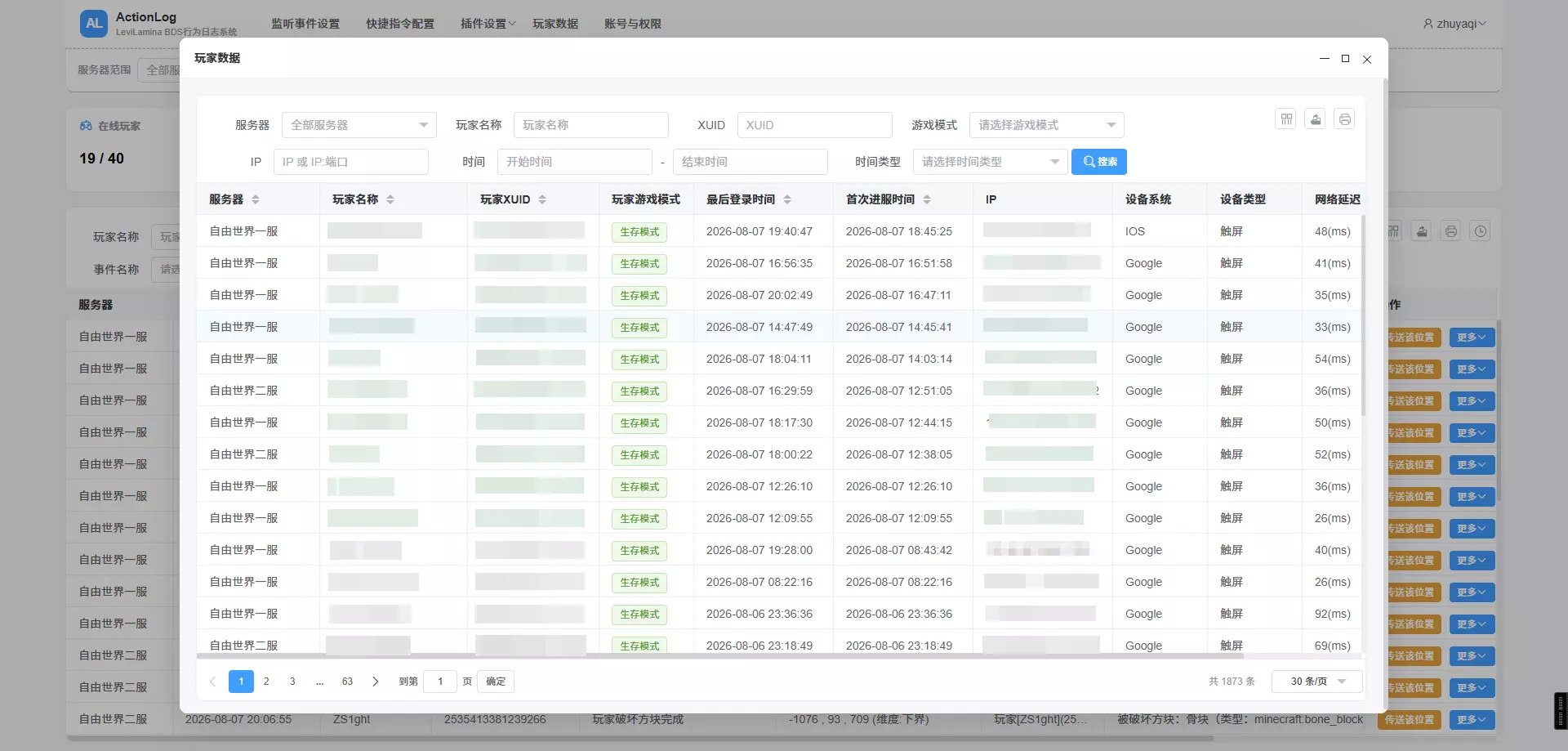Click the print icon in the 玩家数据 dialog
1568x751 pixels.
(x=1345, y=119)
